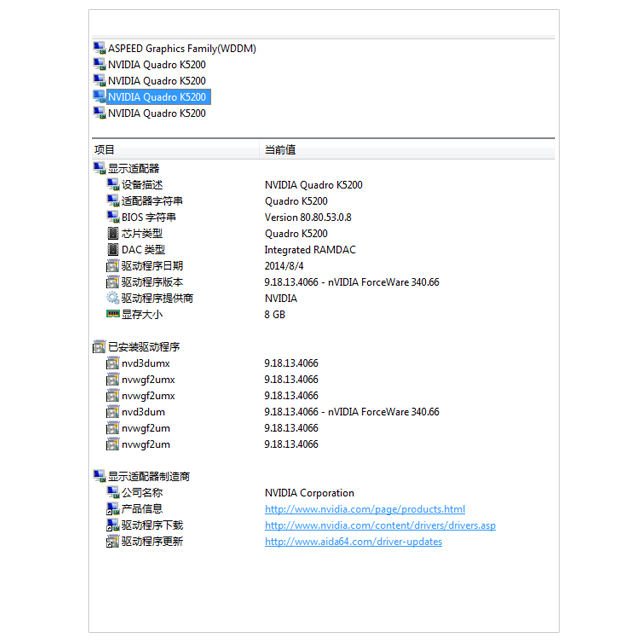Click the 驱动程序下载 row icon
The height and width of the screenshot is (640, 640).
[x=113, y=525]
